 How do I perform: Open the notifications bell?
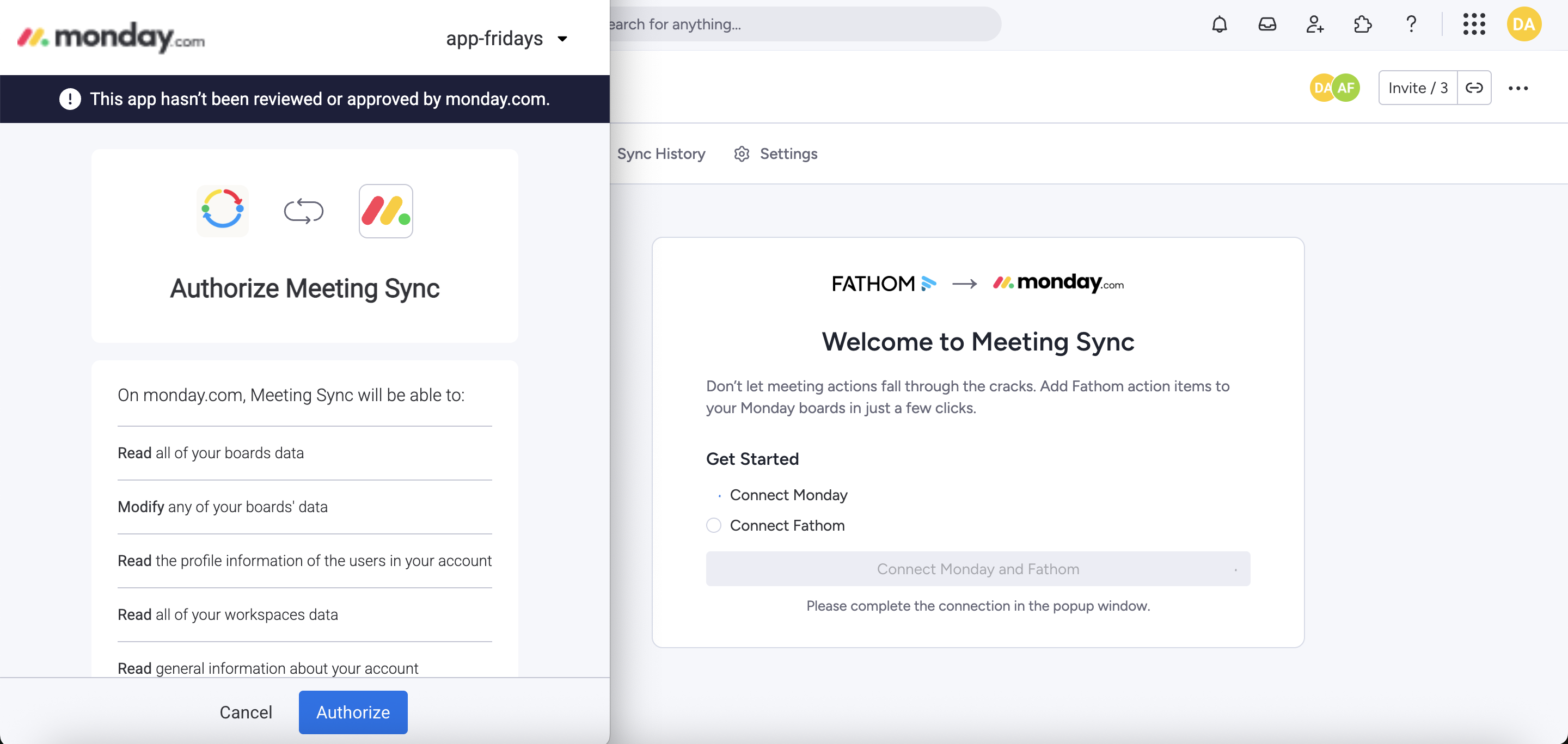[x=1219, y=24]
